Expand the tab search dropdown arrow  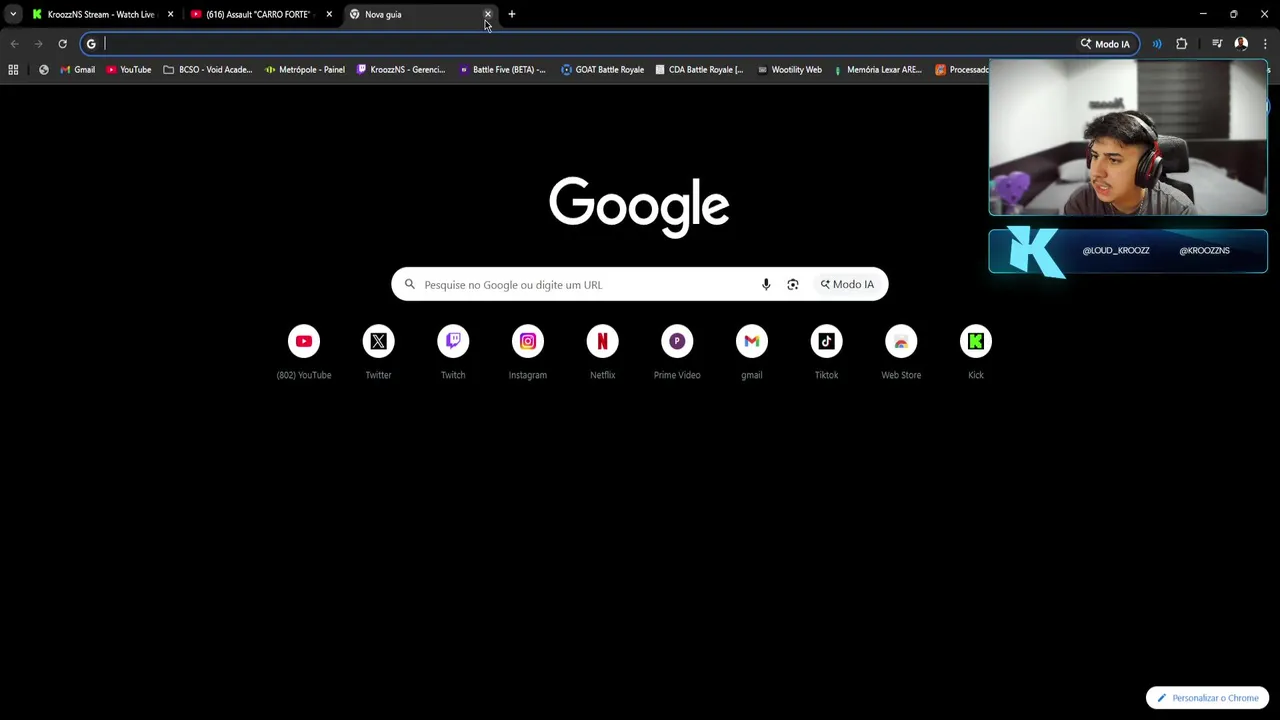click(13, 14)
